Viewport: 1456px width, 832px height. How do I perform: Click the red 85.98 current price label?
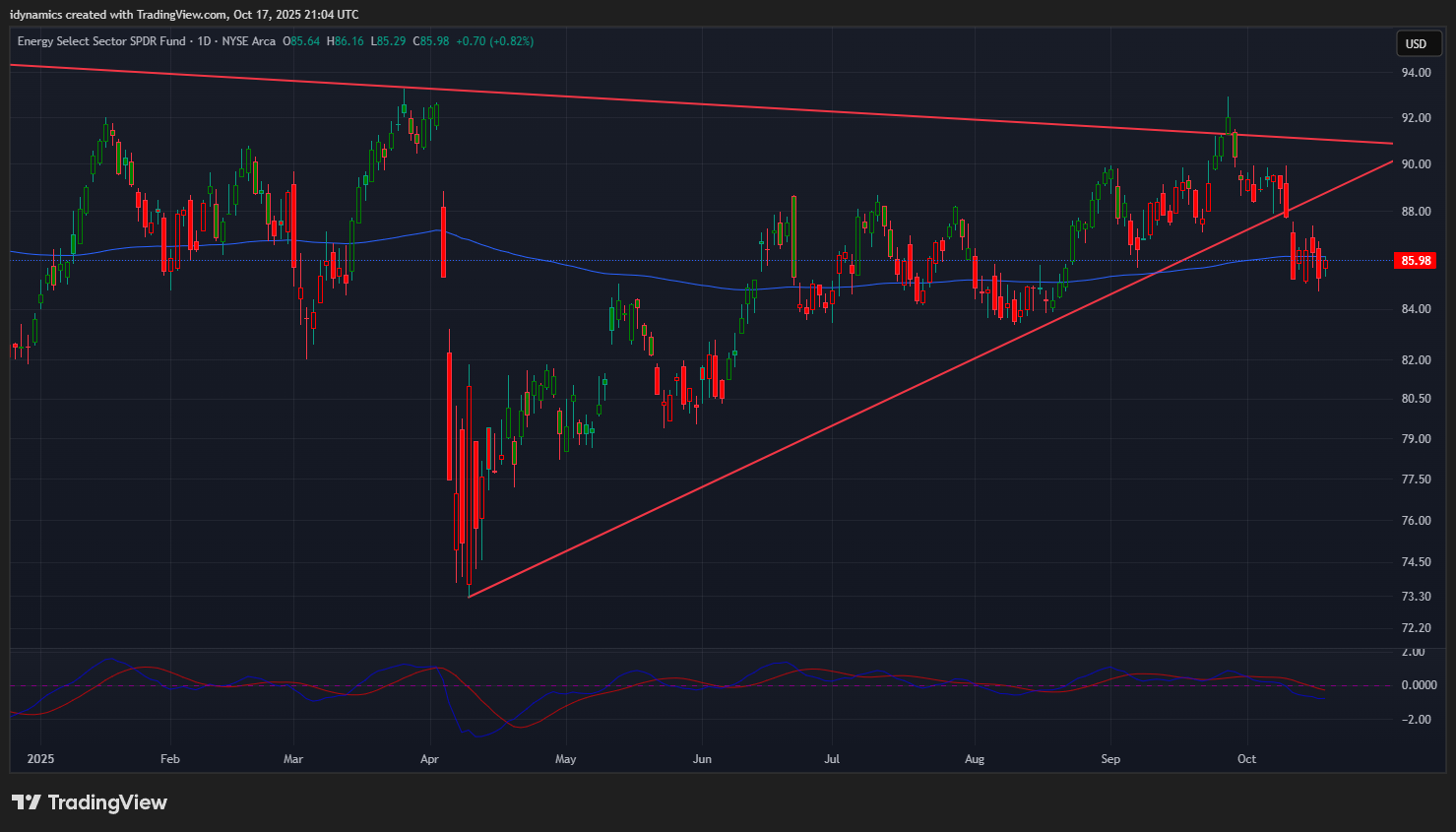click(x=1415, y=261)
